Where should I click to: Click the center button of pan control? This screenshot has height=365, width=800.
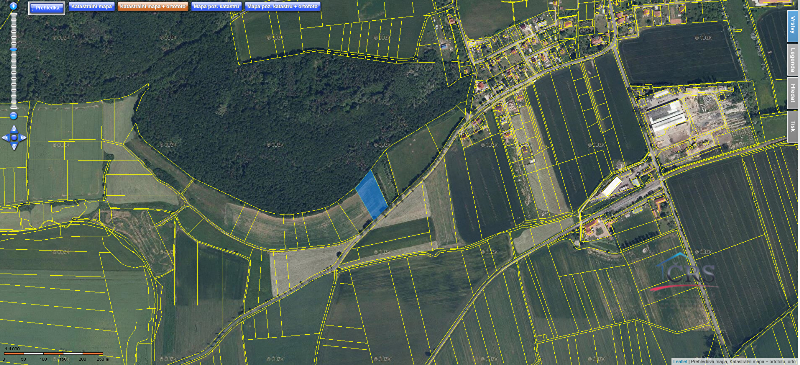tap(14, 137)
